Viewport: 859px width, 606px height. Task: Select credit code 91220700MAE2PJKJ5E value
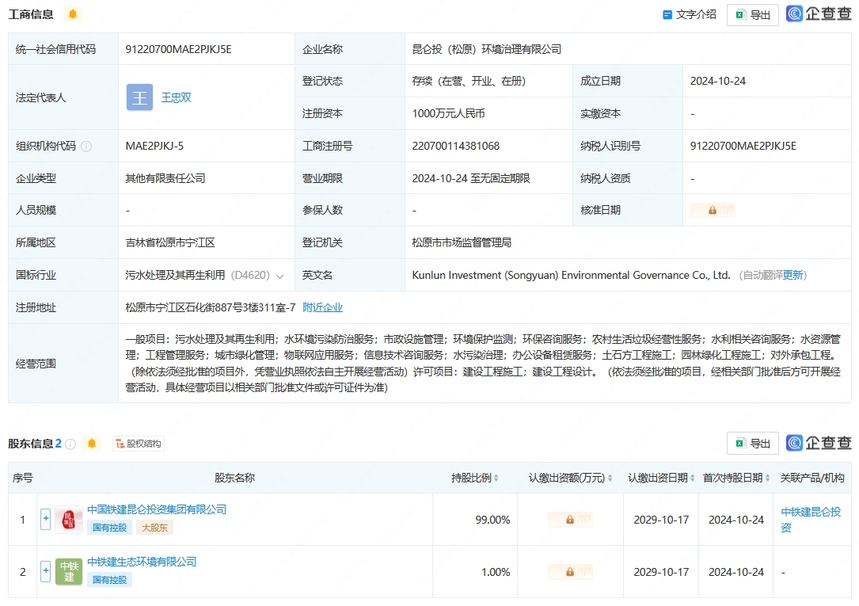click(x=178, y=49)
